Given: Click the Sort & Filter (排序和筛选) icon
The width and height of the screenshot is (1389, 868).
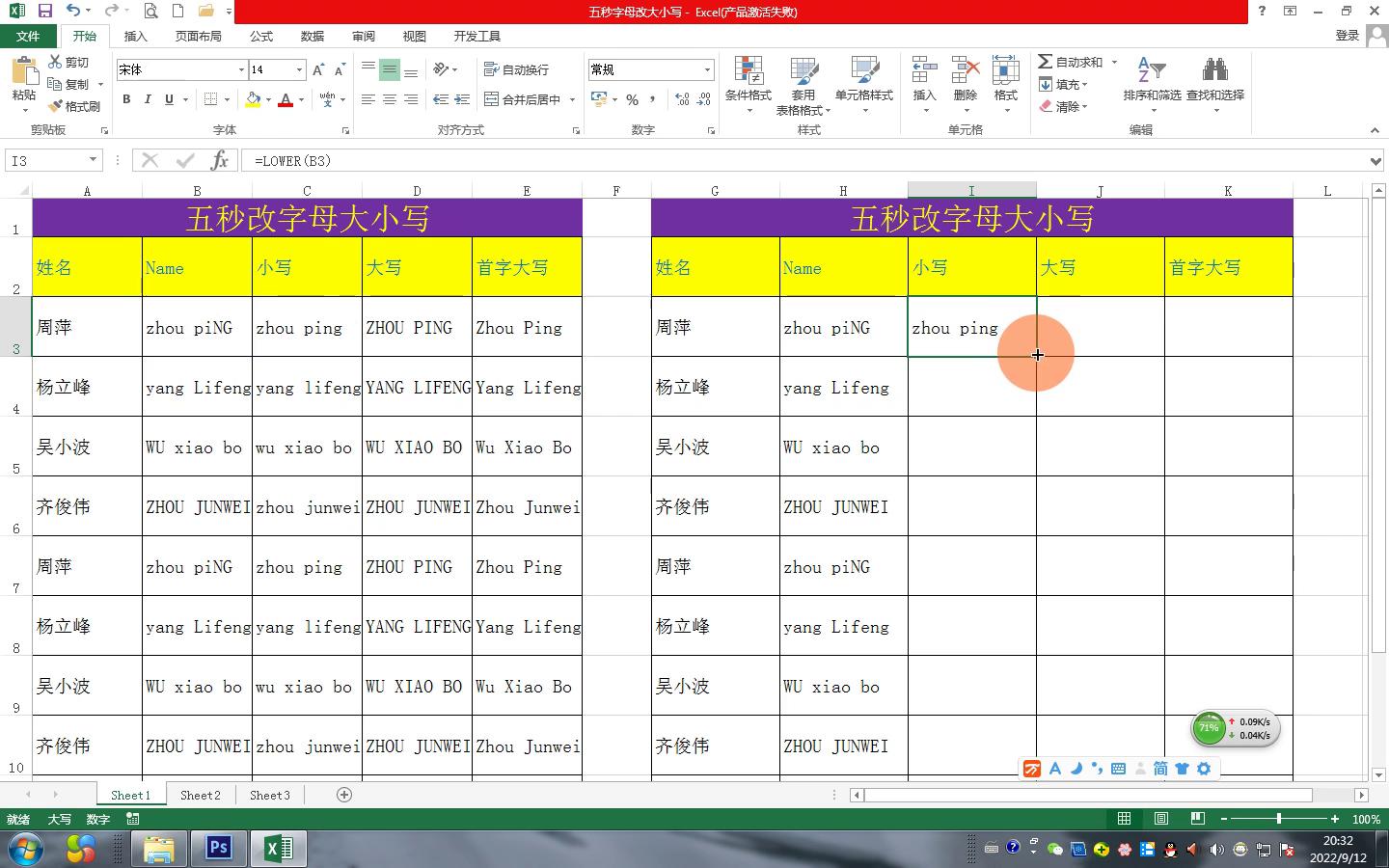Looking at the screenshot, I should 1151,72.
